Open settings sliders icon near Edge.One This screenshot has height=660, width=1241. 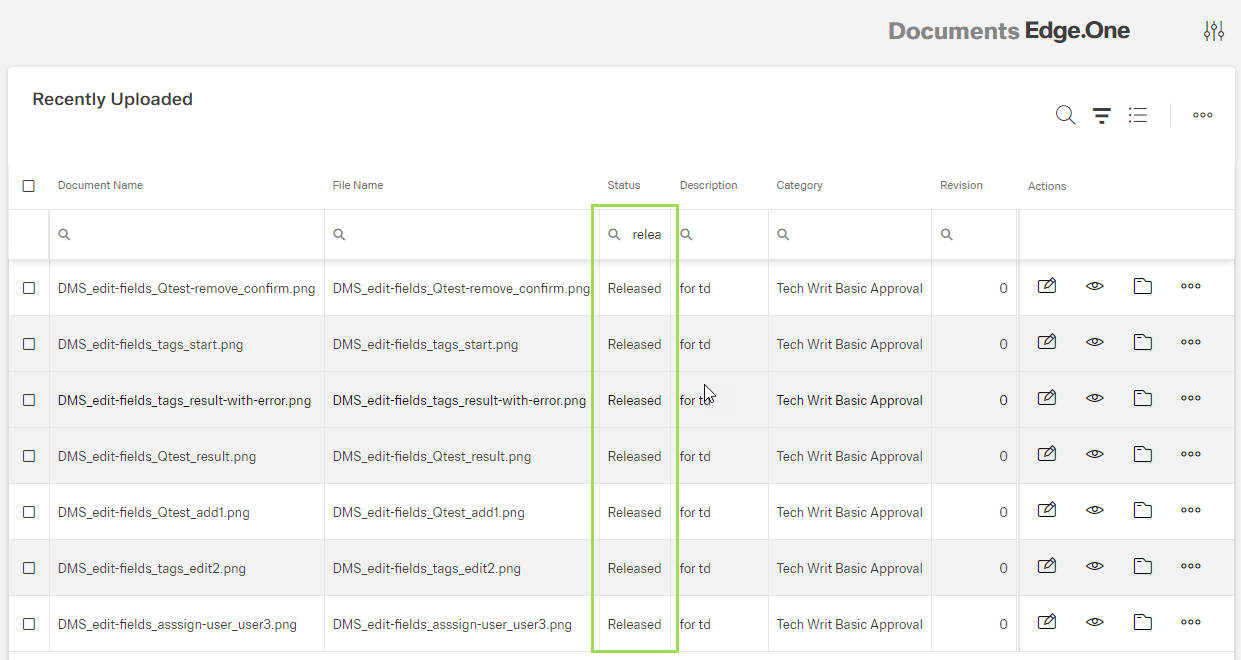click(1213, 32)
